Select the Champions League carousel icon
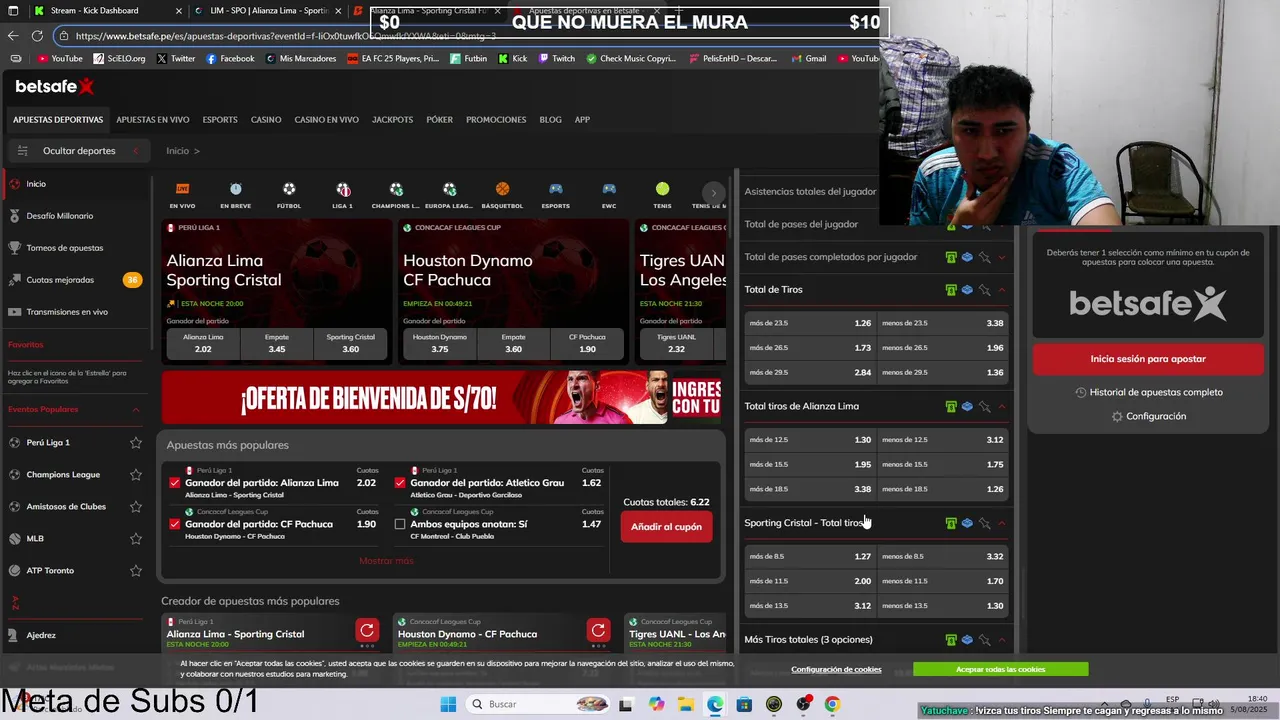Image resolution: width=1280 pixels, height=720 pixels. (x=396, y=189)
